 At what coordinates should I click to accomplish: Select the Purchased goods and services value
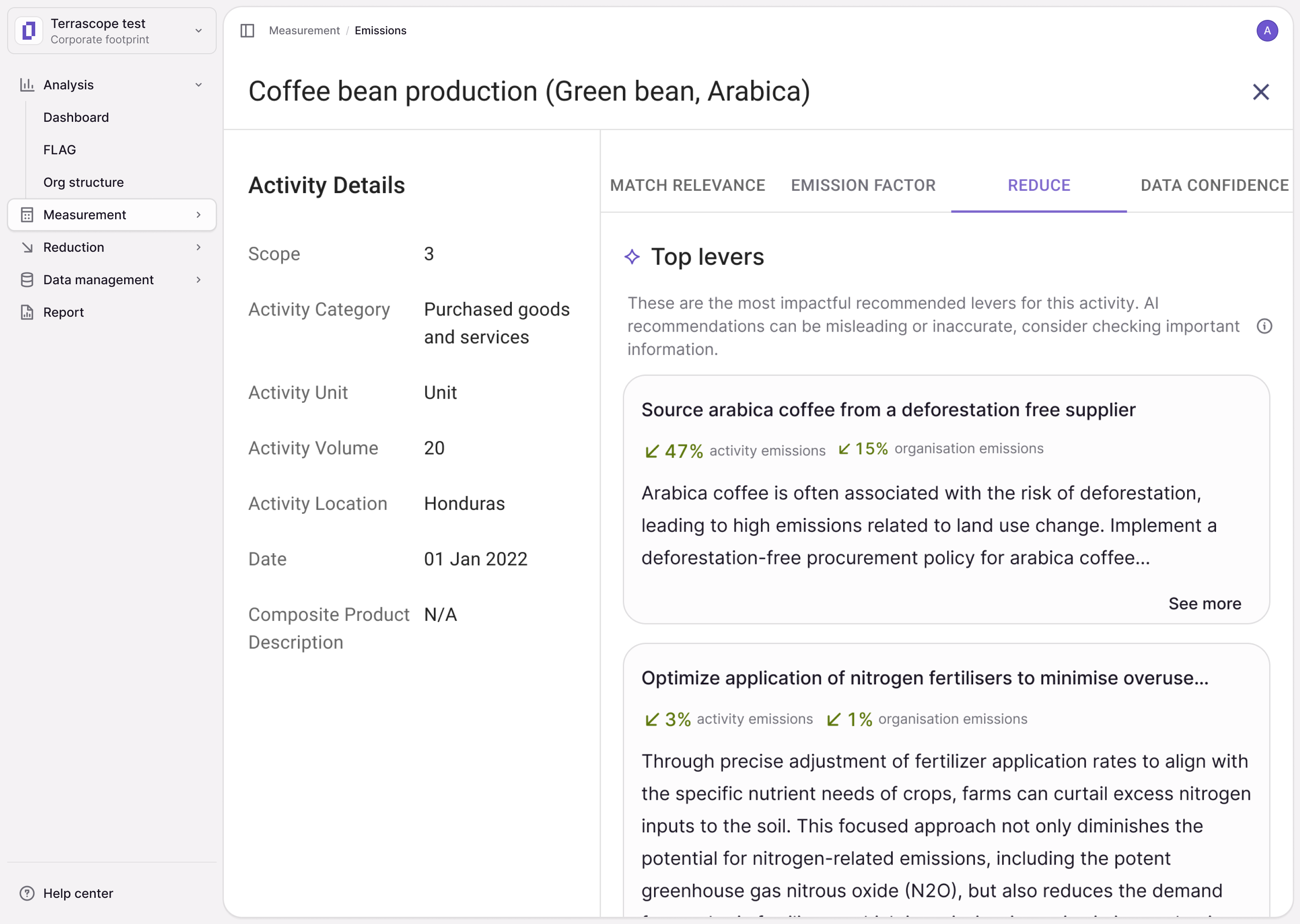[x=497, y=323]
